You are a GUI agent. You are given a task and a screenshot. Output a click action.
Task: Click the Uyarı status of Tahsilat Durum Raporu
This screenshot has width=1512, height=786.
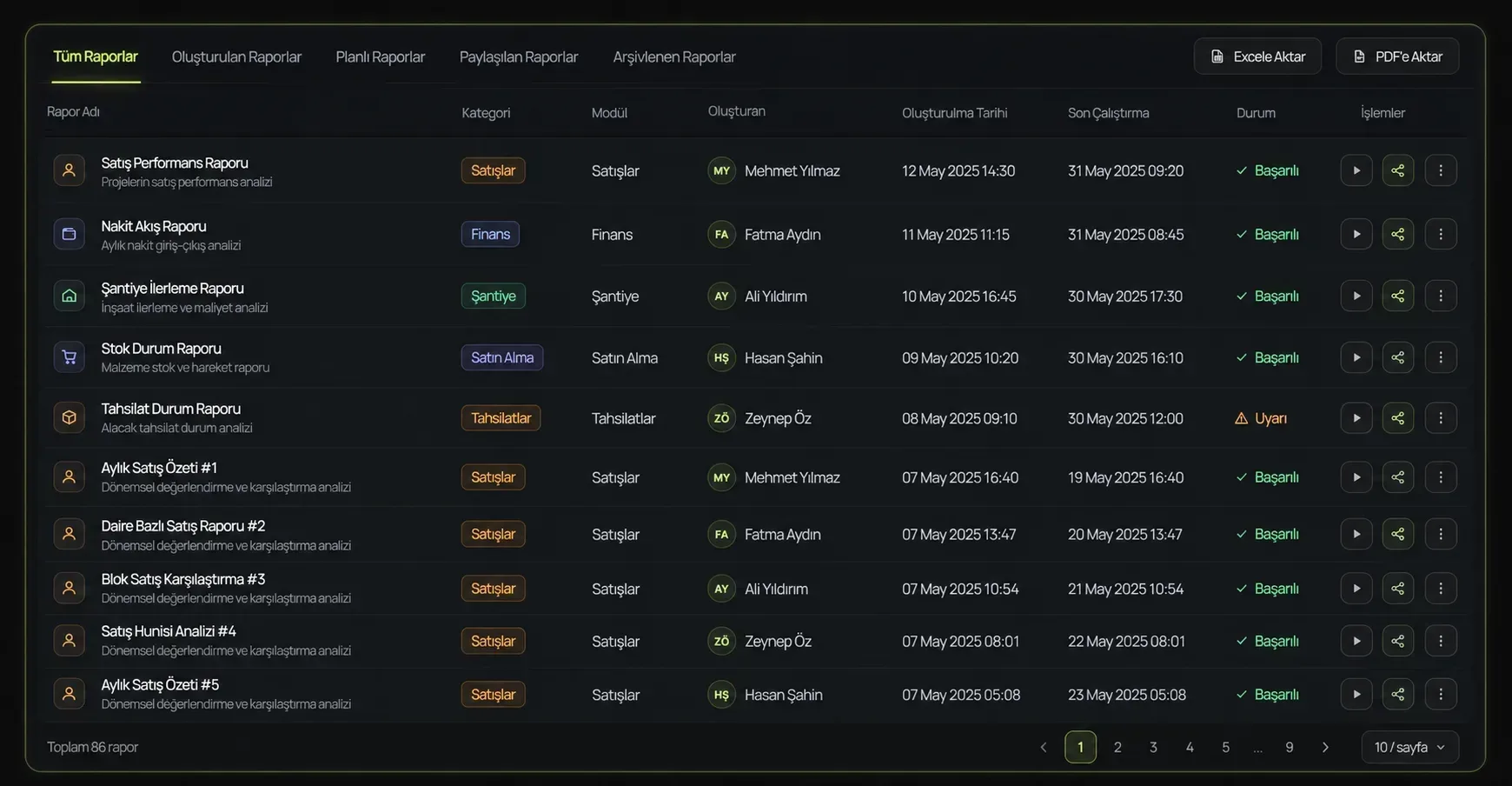(x=1261, y=418)
